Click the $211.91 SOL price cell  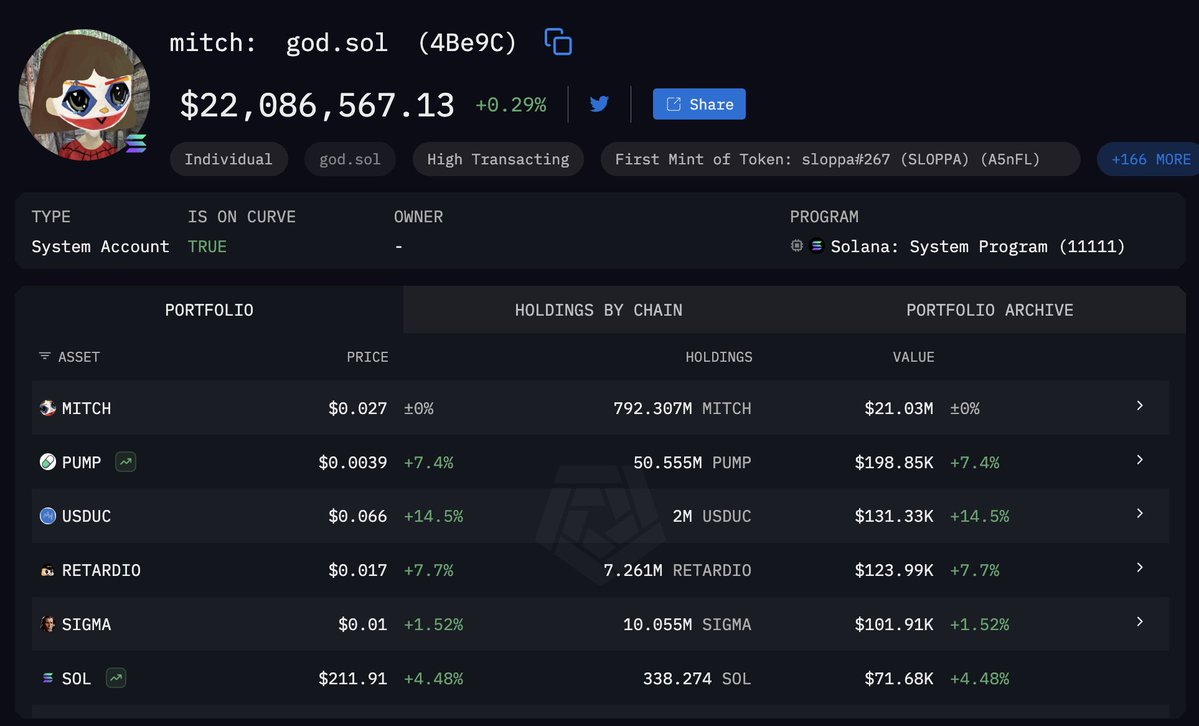pyautogui.click(x=353, y=679)
